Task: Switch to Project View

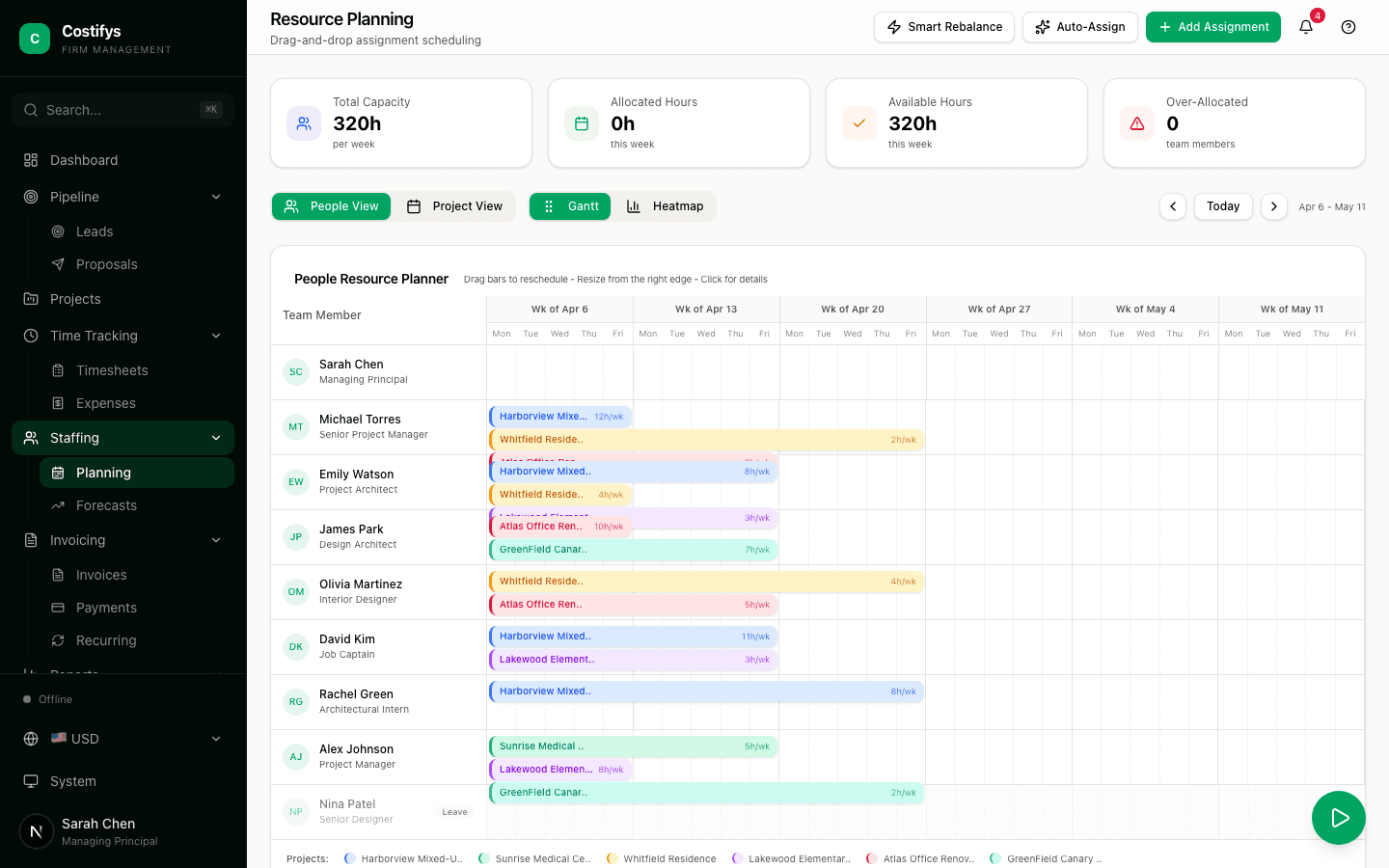Action: tap(453, 206)
